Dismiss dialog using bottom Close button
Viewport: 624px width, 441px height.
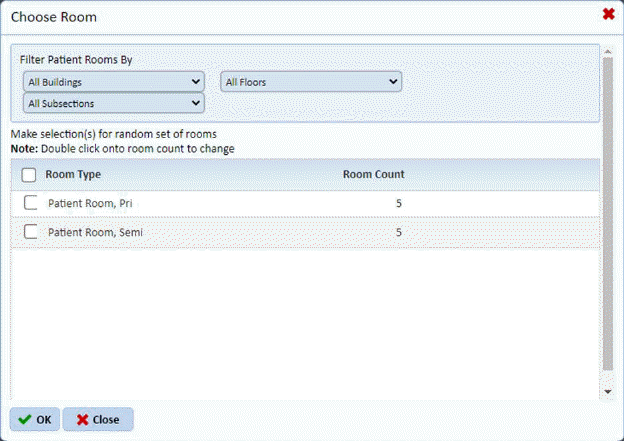tap(98, 419)
